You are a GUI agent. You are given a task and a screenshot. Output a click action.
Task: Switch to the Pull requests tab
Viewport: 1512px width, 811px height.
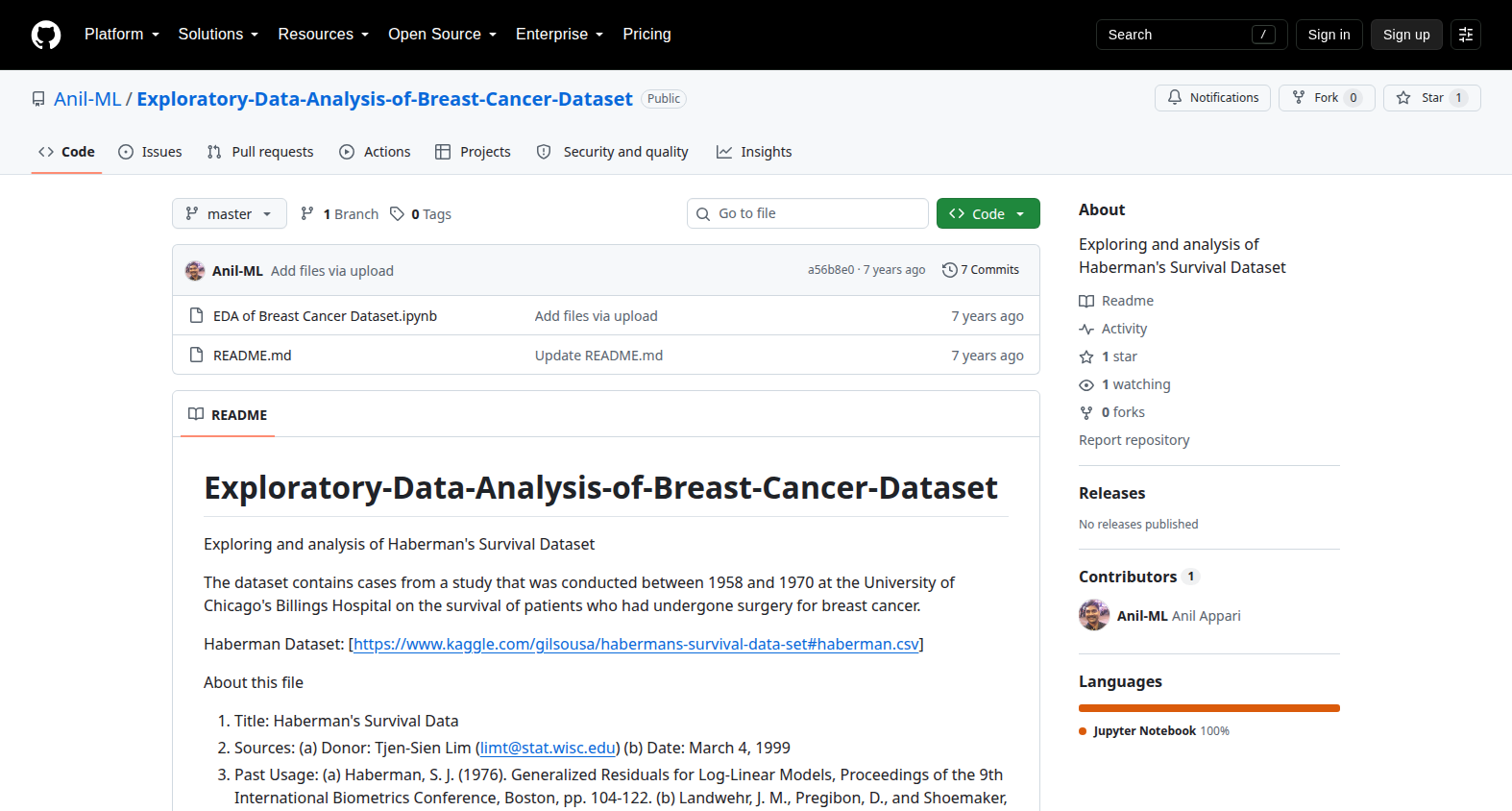[x=260, y=152]
